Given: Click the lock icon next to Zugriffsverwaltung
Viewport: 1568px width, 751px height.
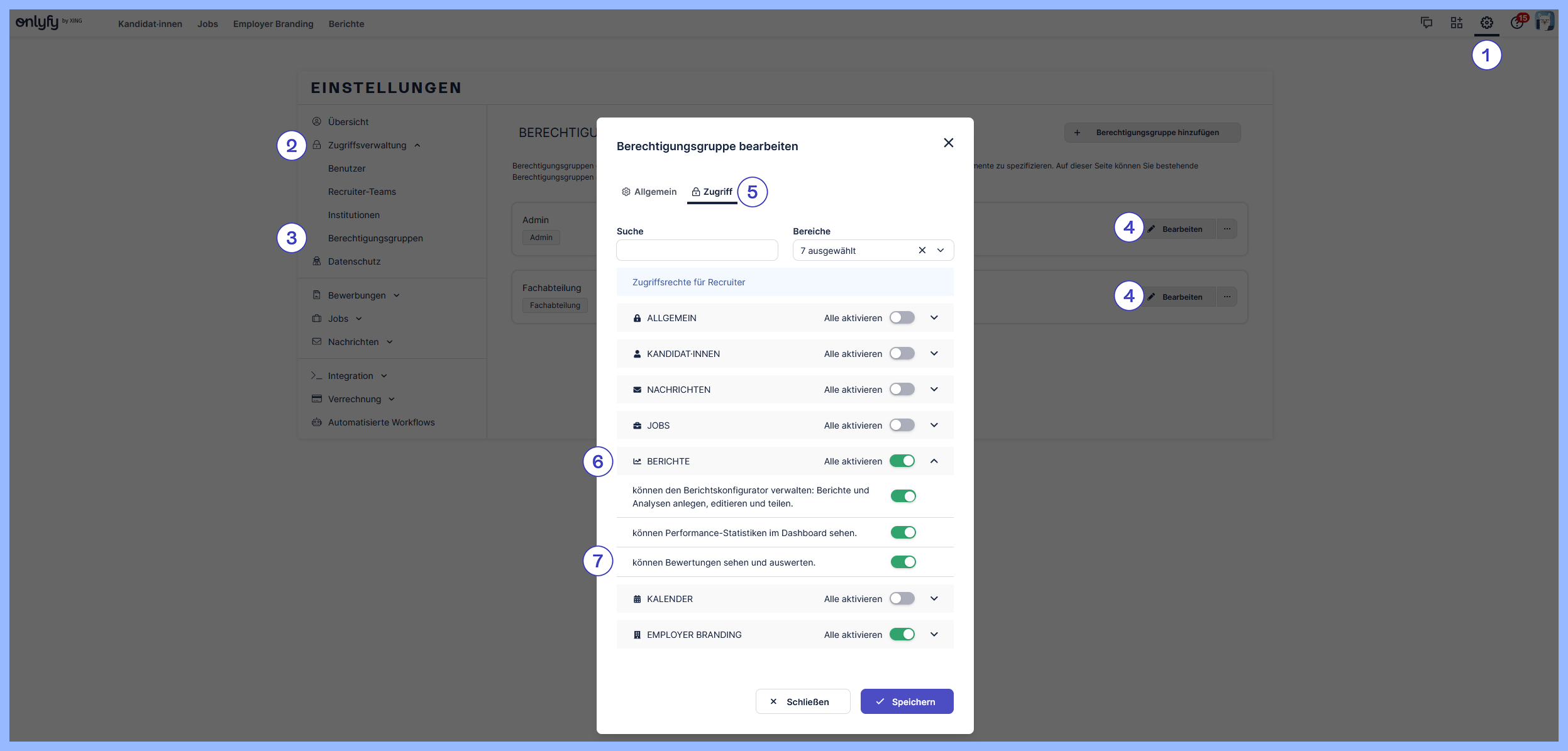Looking at the screenshot, I should (x=317, y=145).
